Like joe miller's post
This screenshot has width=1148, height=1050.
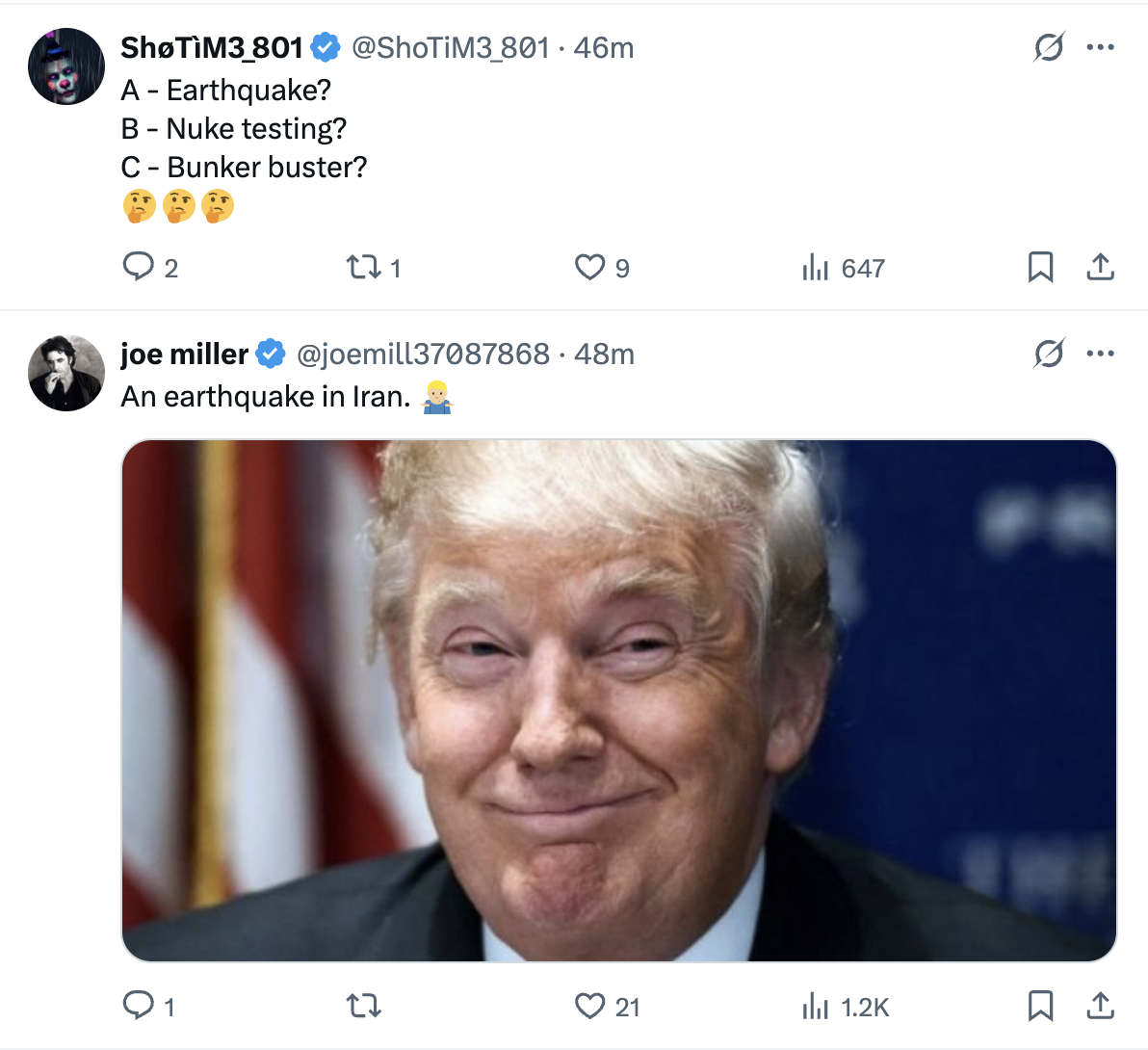click(589, 1007)
